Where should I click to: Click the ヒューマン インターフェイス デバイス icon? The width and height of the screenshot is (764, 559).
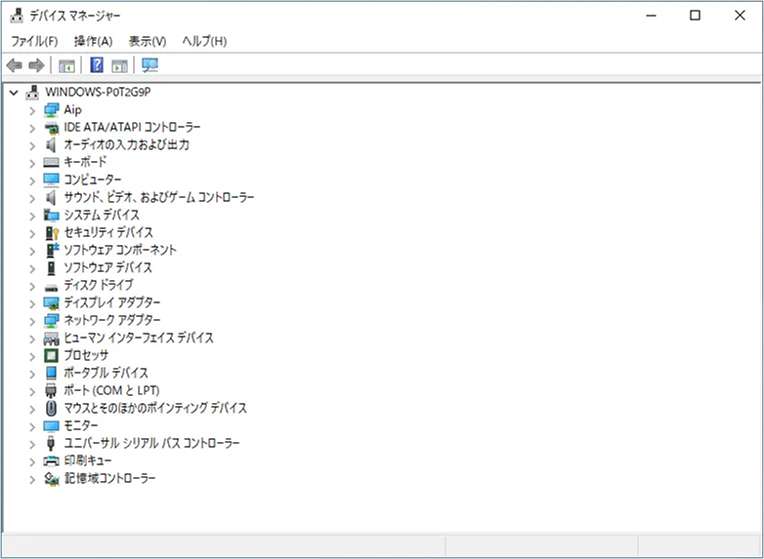(x=51, y=338)
